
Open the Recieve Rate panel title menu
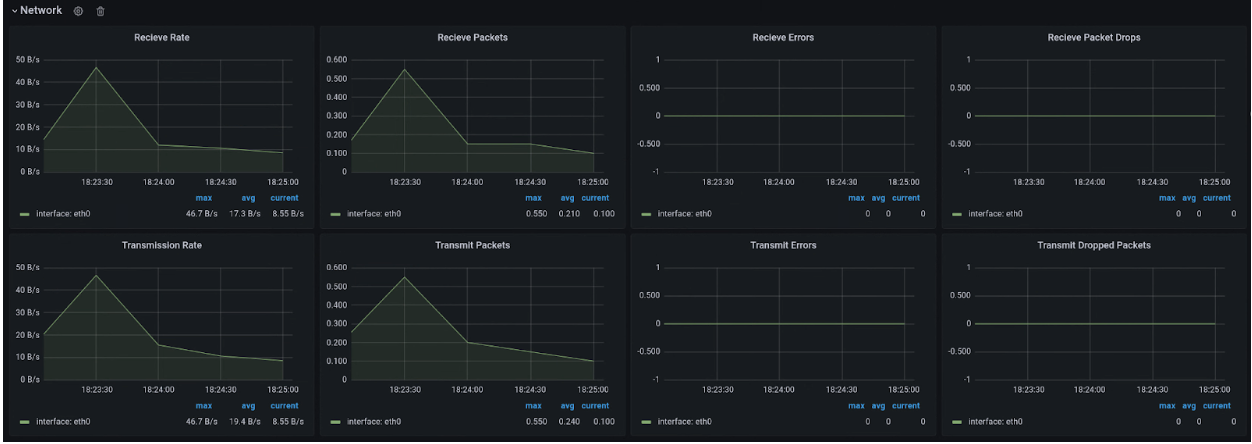[161, 37]
